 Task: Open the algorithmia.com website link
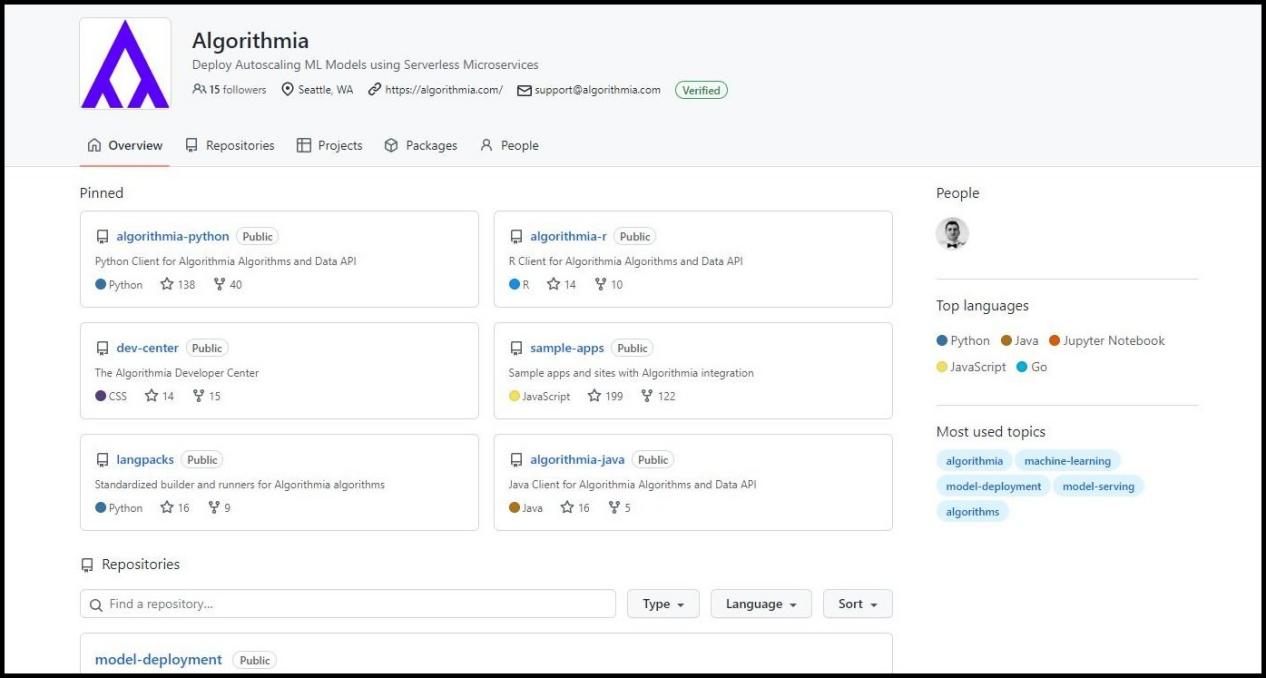443,90
